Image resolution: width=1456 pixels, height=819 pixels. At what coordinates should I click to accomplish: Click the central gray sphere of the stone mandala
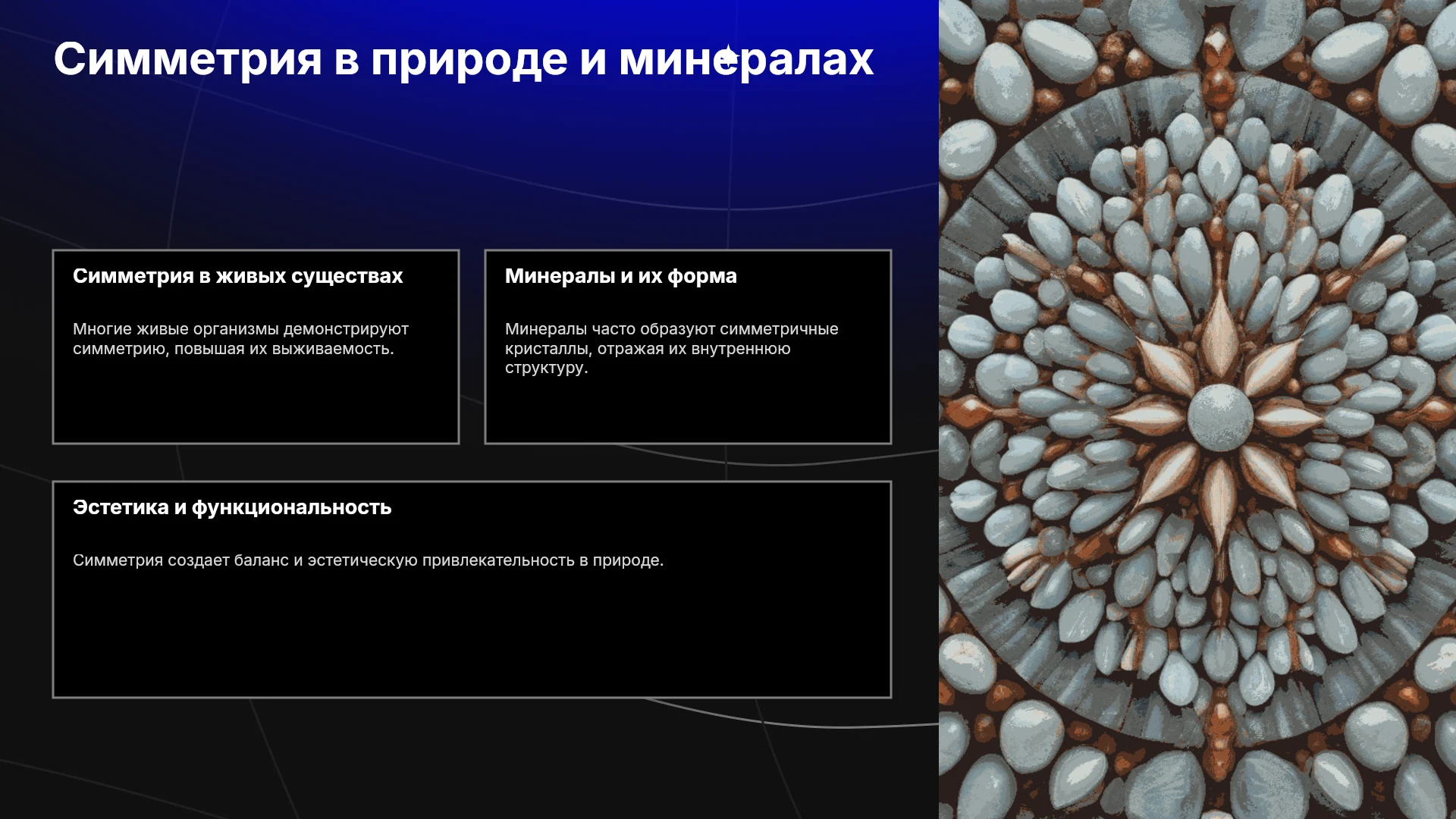point(1220,417)
